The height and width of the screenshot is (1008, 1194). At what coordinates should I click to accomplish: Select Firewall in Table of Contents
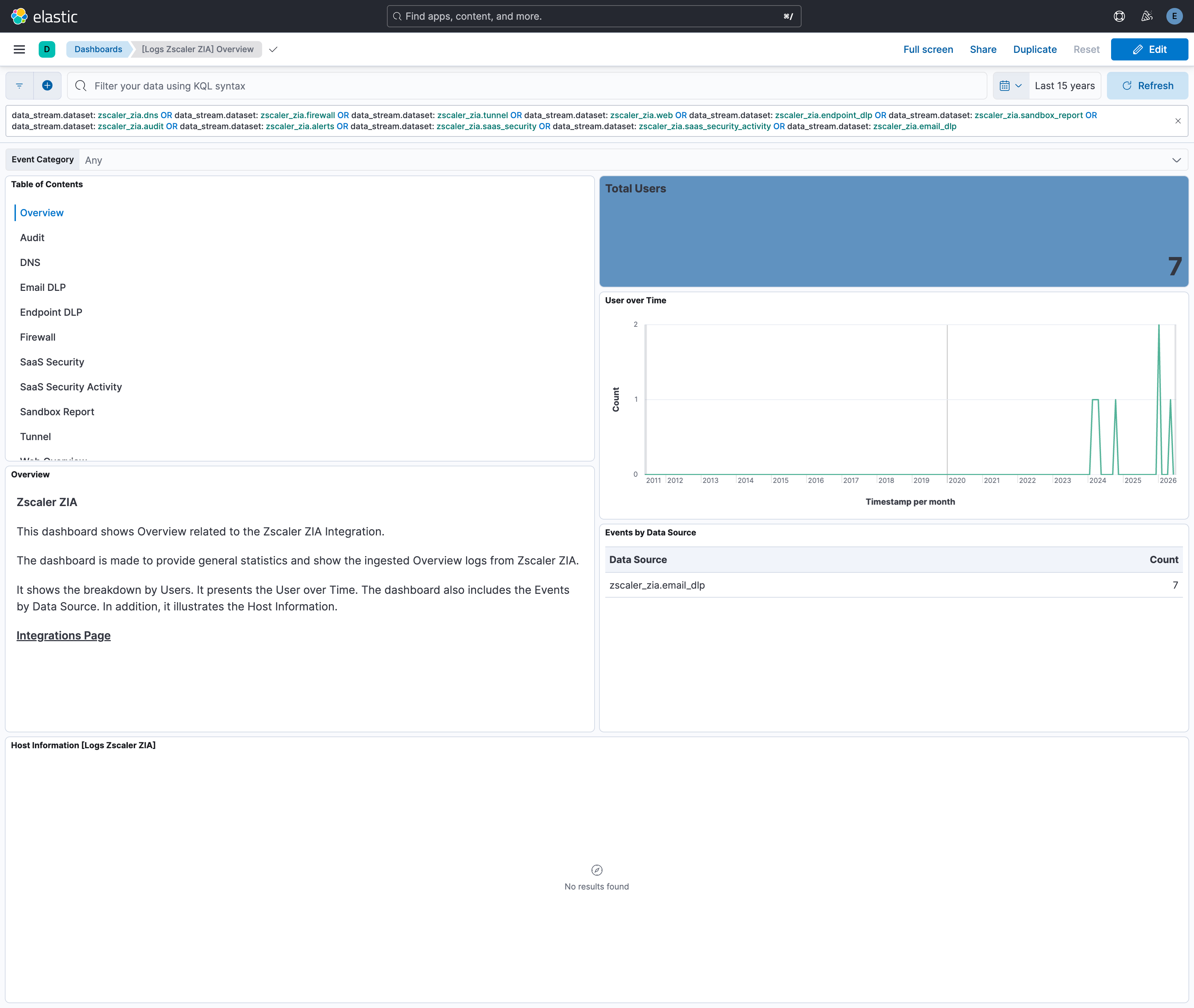click(x=38, y=337)
